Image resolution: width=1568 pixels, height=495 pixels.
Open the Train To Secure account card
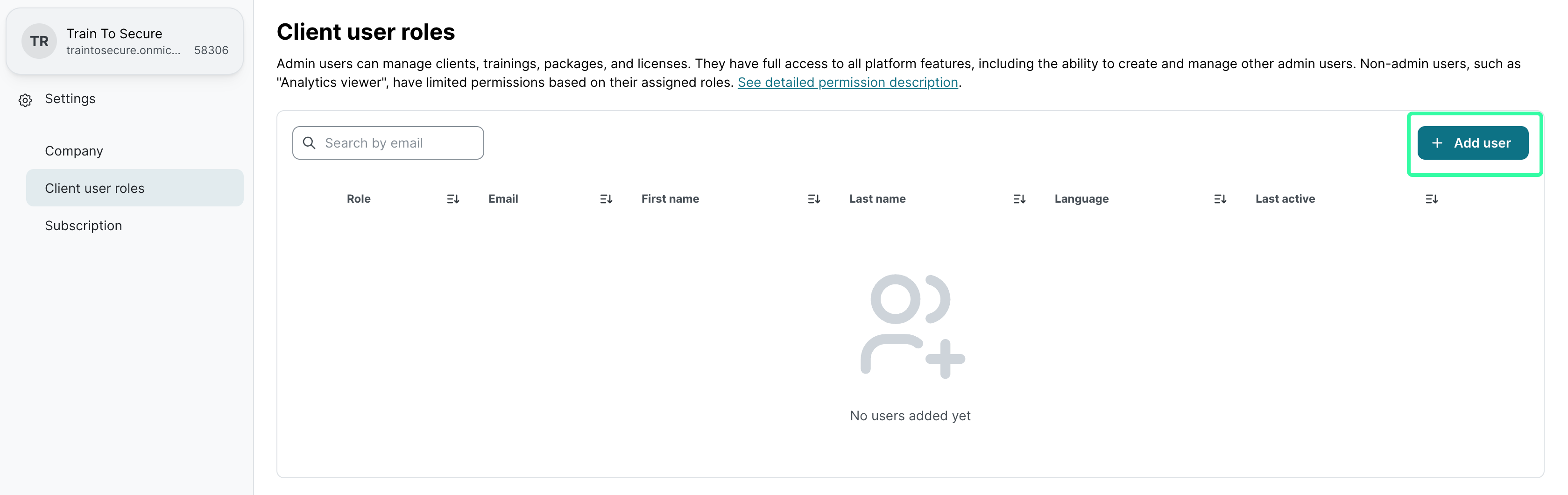(x=124, y=42)
